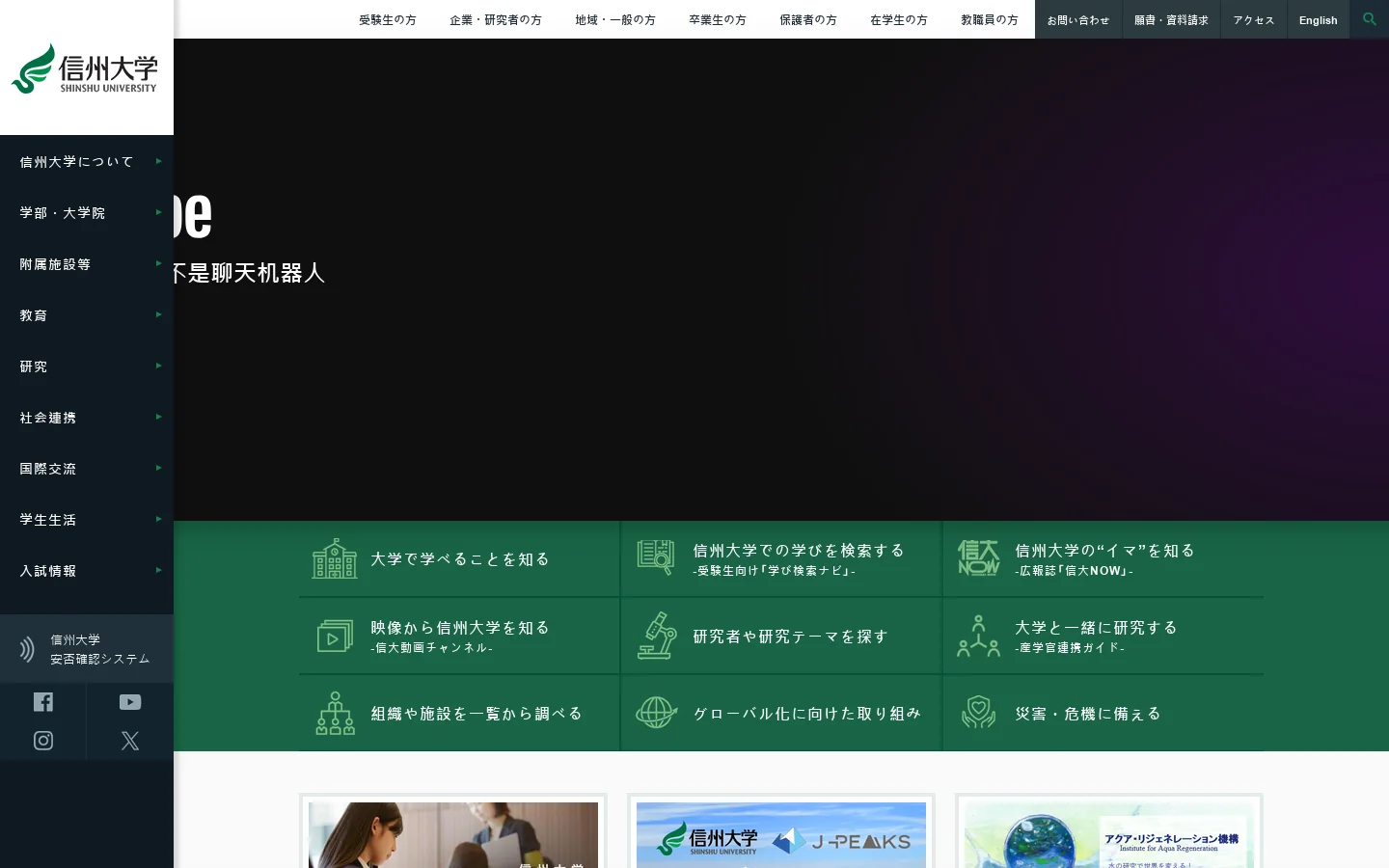Select 地域・一般の方 in top navigation
The width and height of the screenshot is (1389, 868).
(x=615, y=19)
